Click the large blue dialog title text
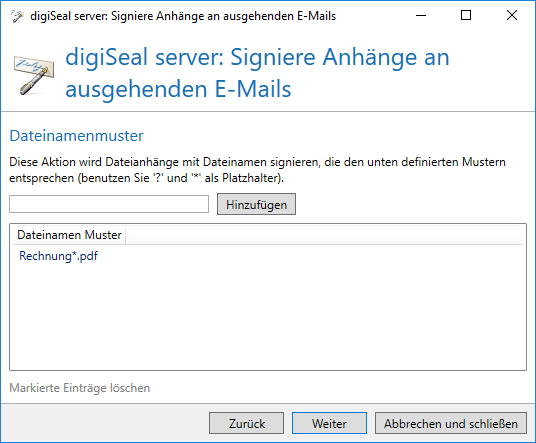Screen dimensions: 536x443 click(257, 73)
